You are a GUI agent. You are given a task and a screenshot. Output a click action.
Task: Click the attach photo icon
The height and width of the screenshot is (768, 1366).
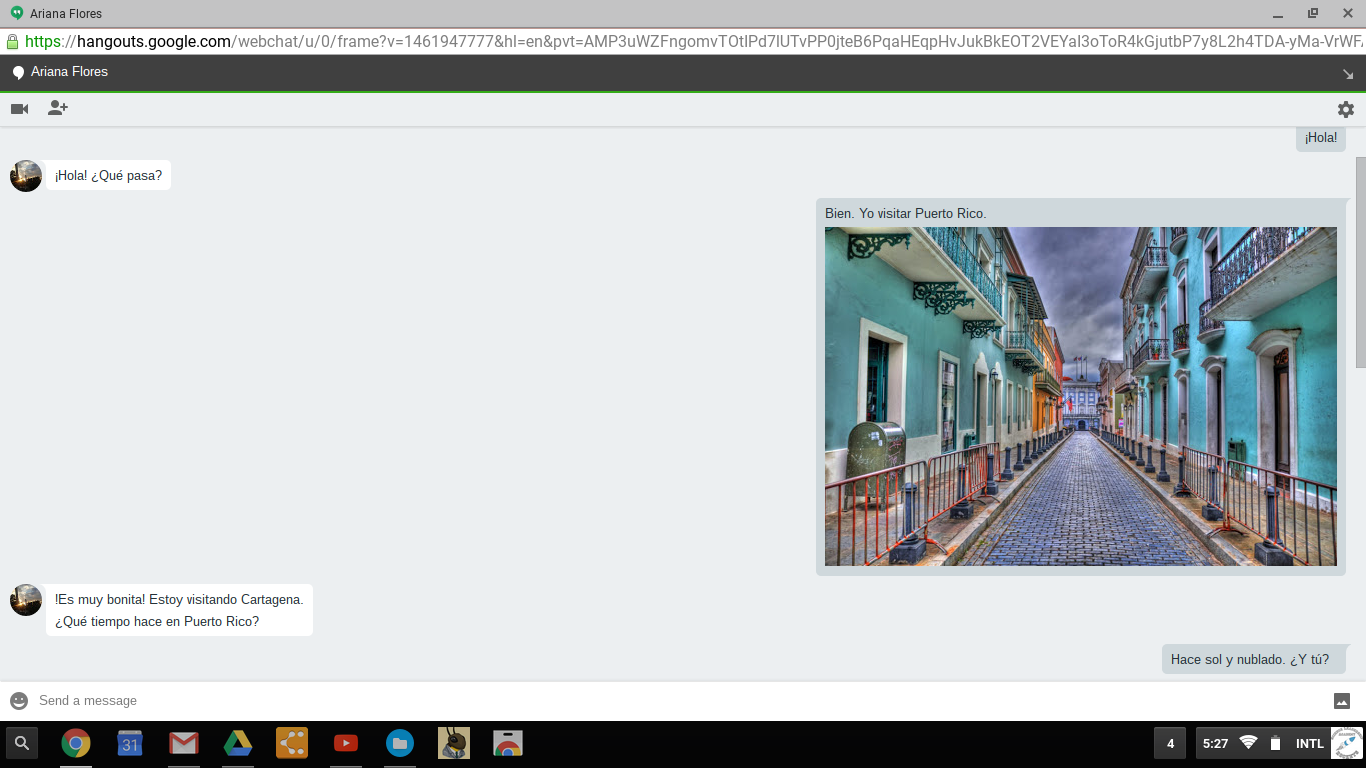(x=1342, y=701)
